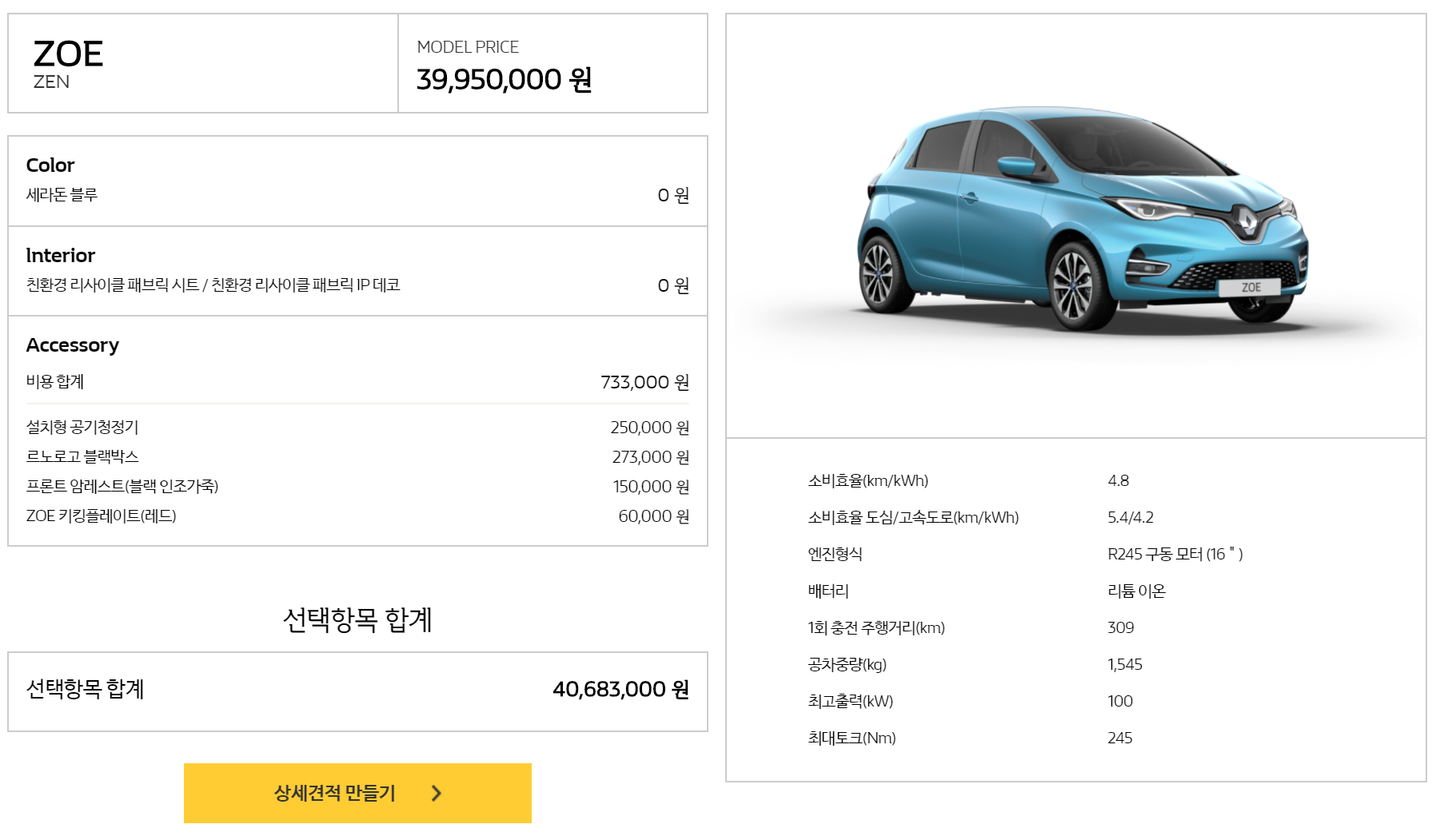
Task: Click the 상세견적 만들기 button
Action: tap(357, 793)
